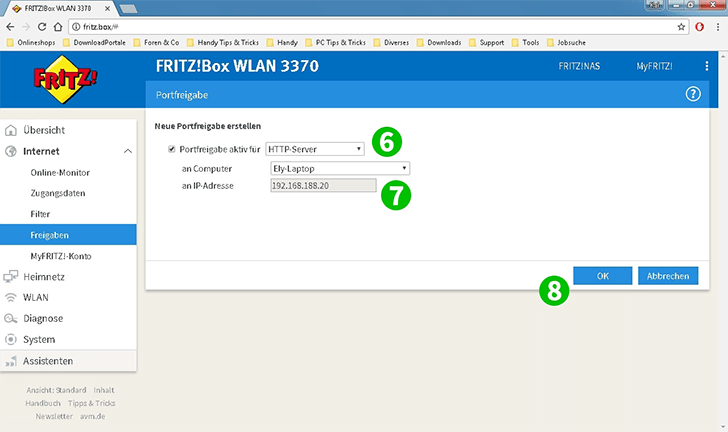Open the Support bookmark folder
The image size is (728, 432).
[x=487, y=43]
